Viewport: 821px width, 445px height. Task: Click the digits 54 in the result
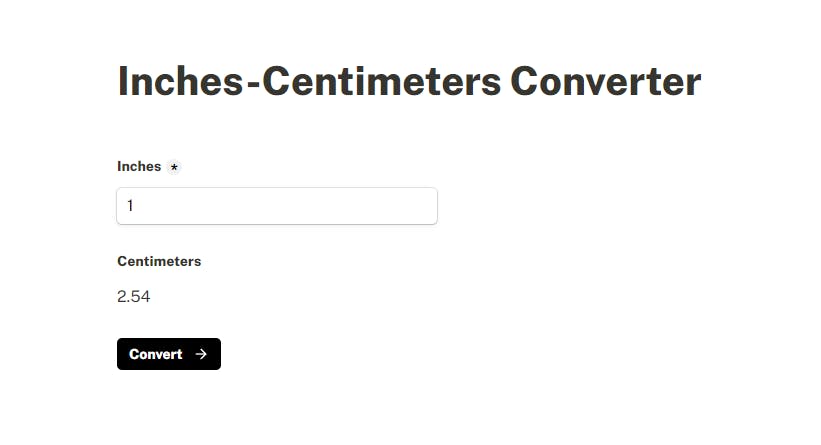[141, 296]
